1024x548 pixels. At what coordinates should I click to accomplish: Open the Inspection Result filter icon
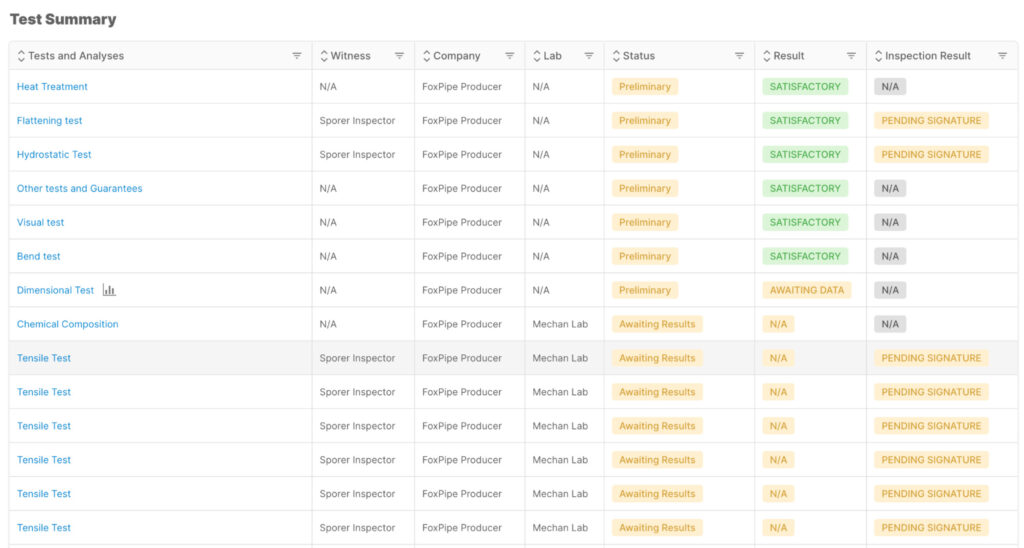1002,56
